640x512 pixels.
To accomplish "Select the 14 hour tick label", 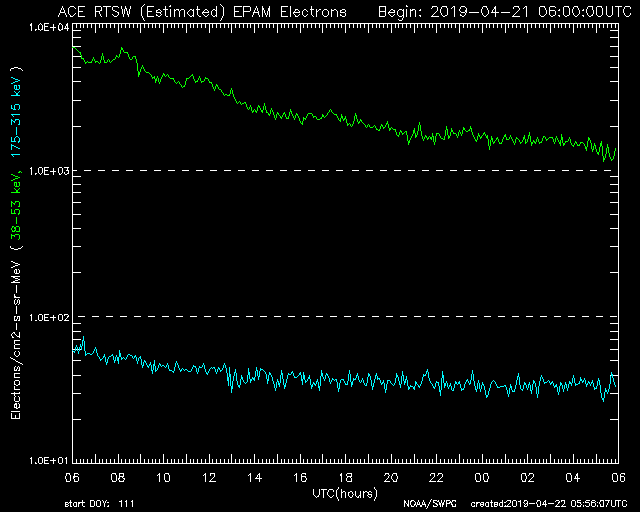I will pyautogui.click(x=254, y=476).
